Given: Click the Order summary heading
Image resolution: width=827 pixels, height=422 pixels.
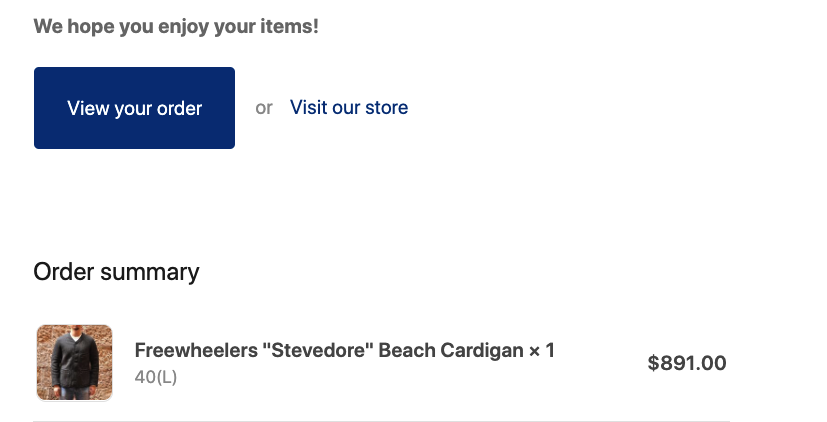Looking at the screenshot, I should point(116,272).
